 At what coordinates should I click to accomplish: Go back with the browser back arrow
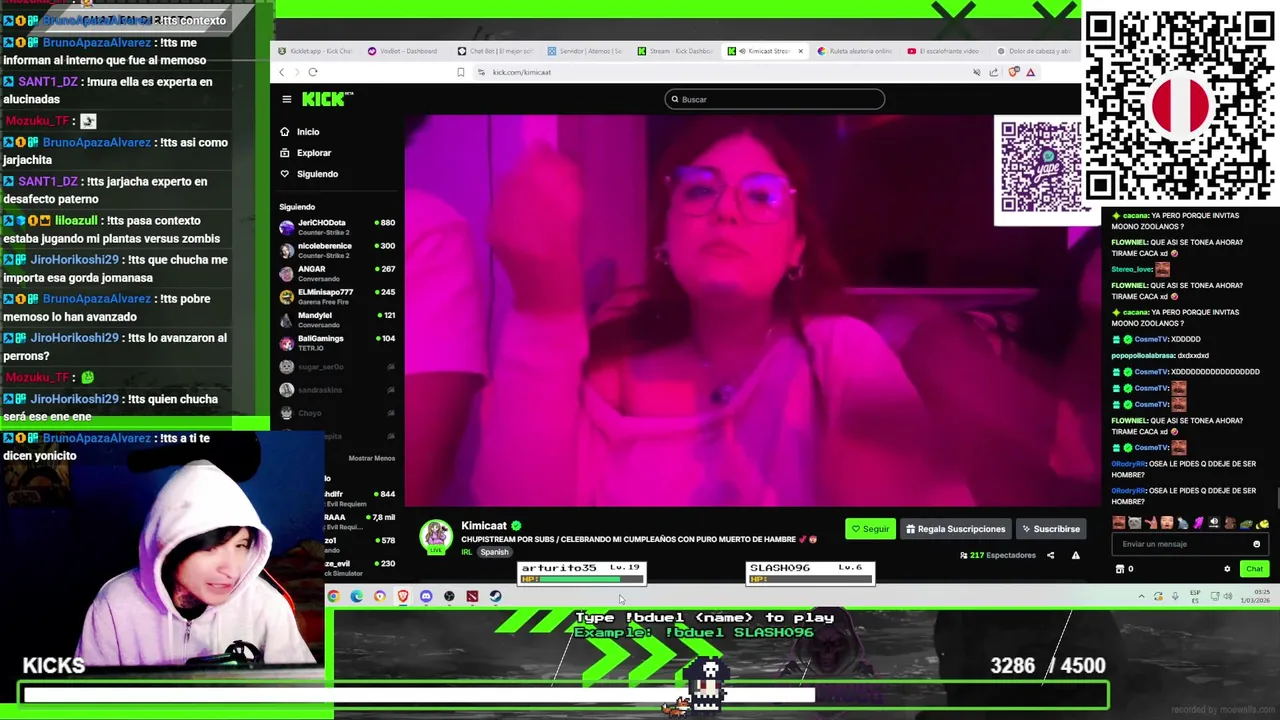tap(282, 72)
